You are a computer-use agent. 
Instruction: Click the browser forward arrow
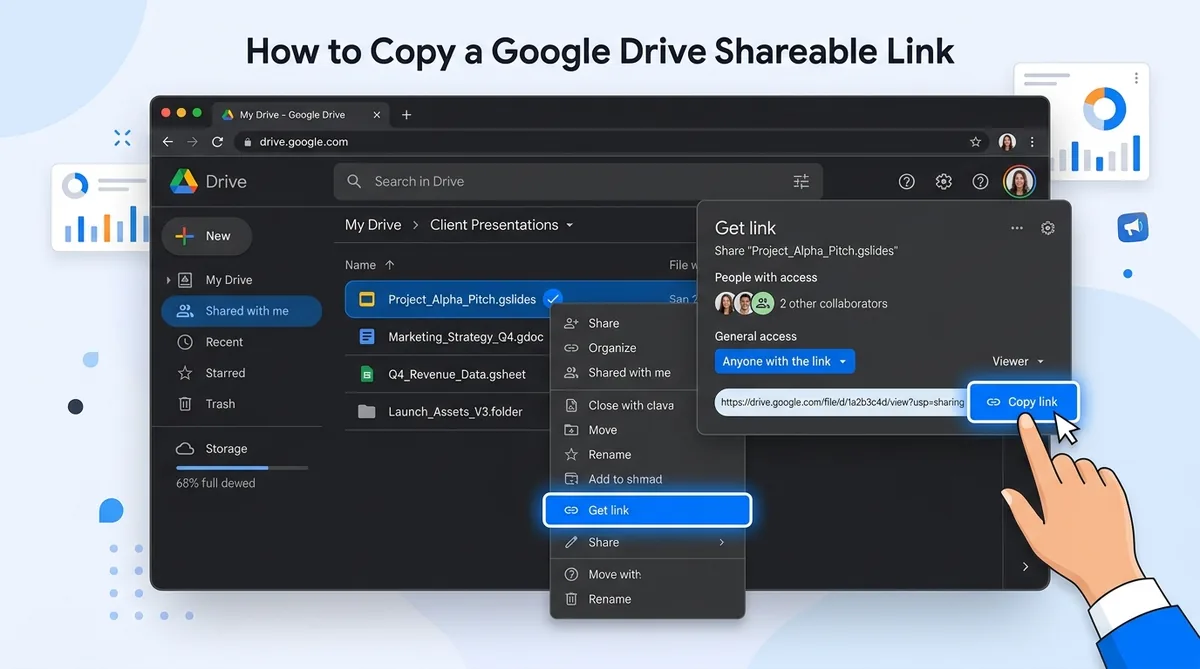(193, 142)
